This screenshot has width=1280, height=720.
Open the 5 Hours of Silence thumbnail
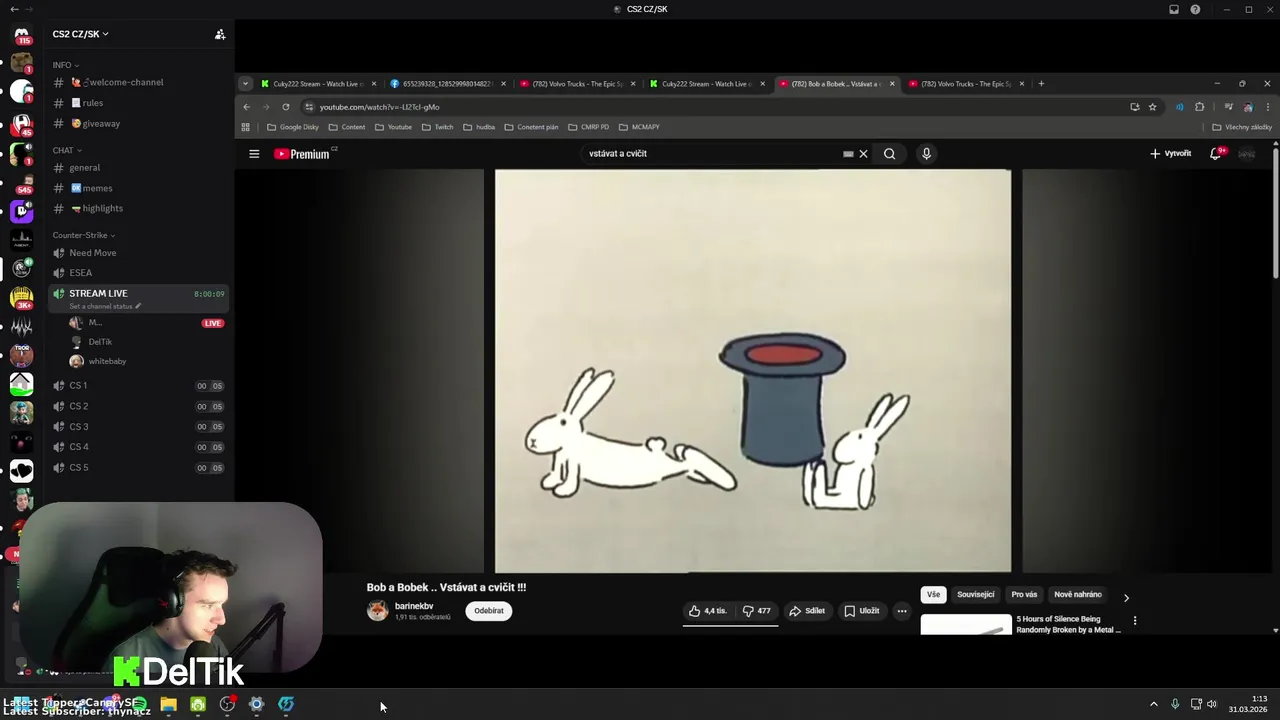coord(965,625)
